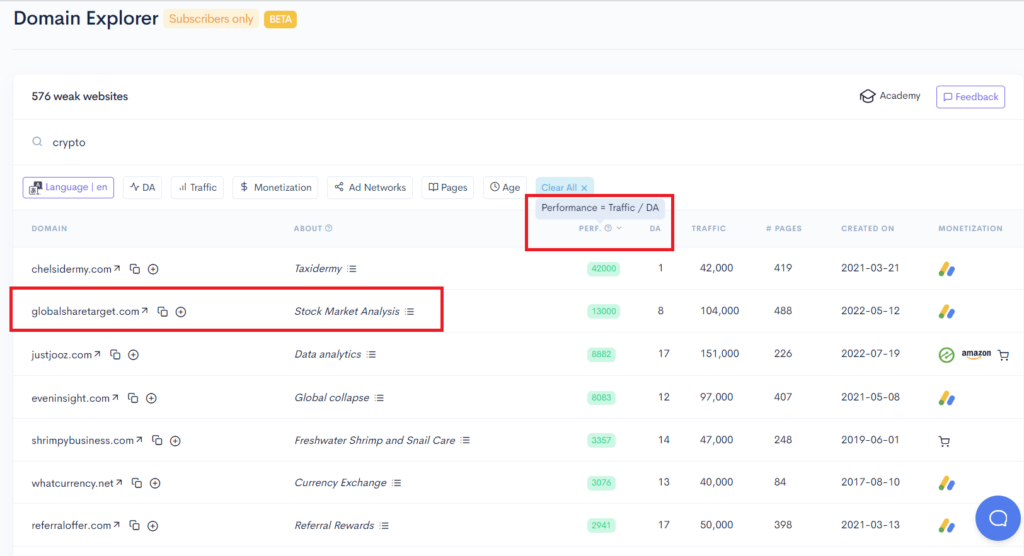The width and height of the screenshot is (1024, 556).
Task: Add referraloffer.com with plus icon
Action: 152,526
